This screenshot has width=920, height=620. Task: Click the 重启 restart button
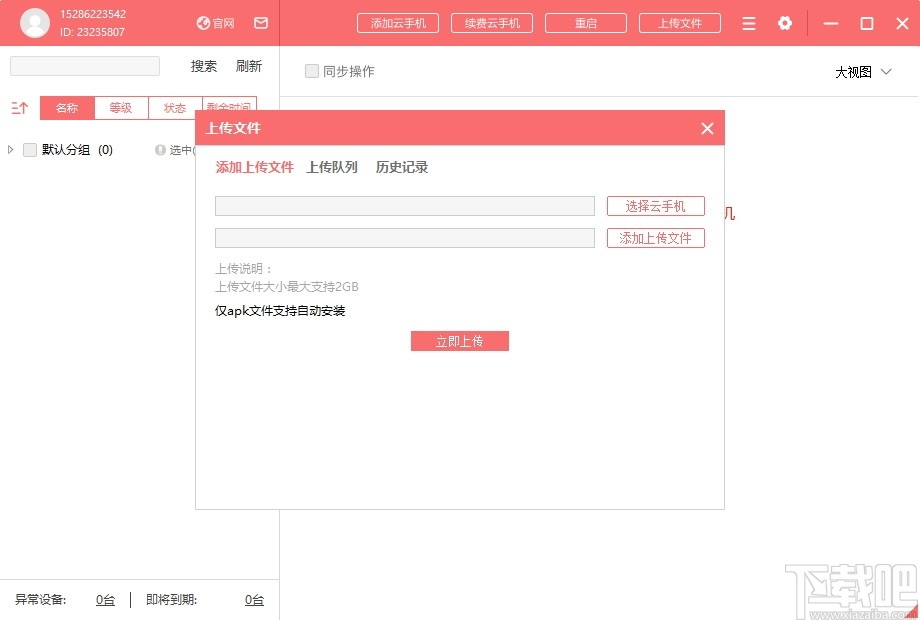point(585,22)
